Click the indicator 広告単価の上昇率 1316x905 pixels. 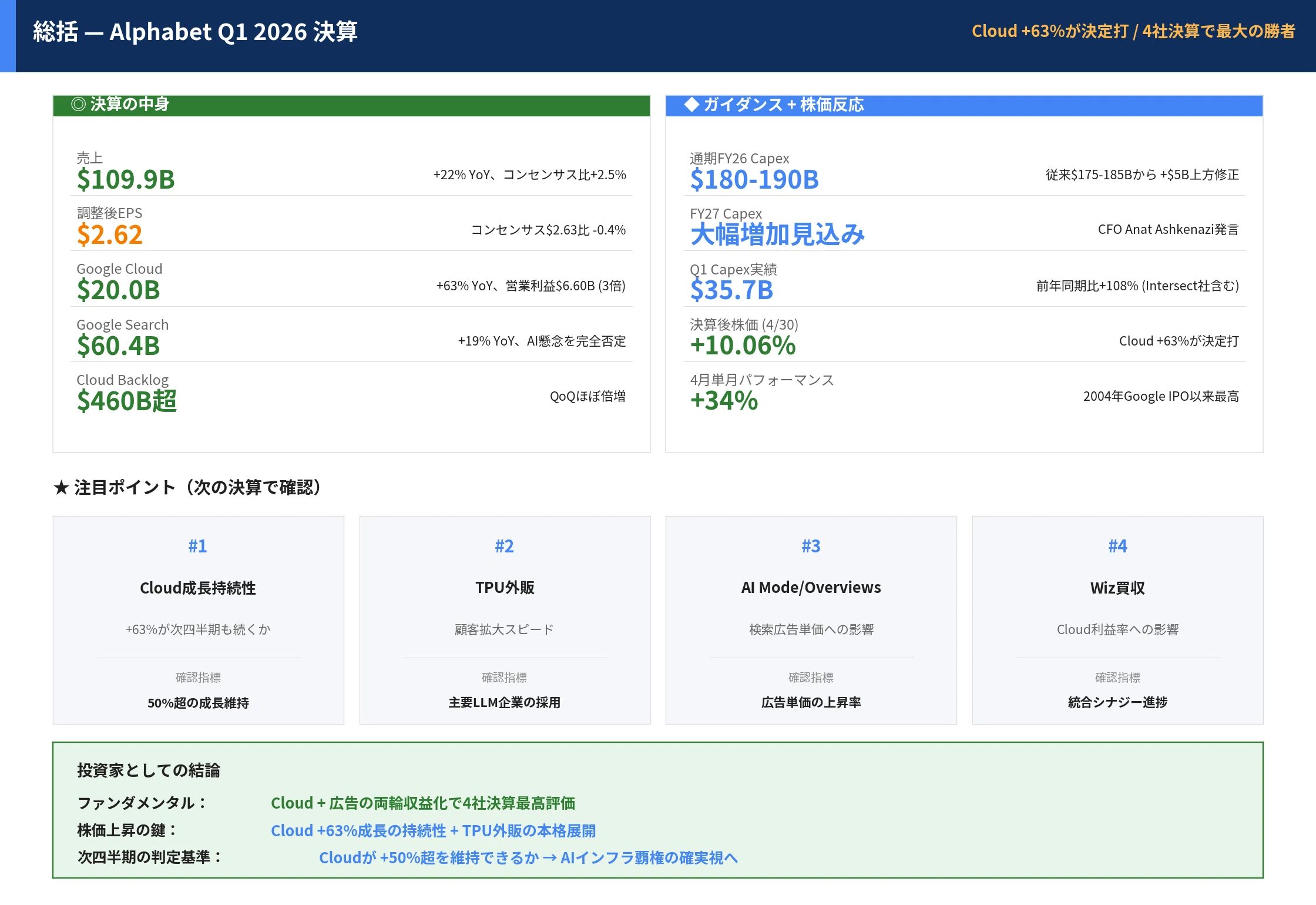(x=811, y=703)
